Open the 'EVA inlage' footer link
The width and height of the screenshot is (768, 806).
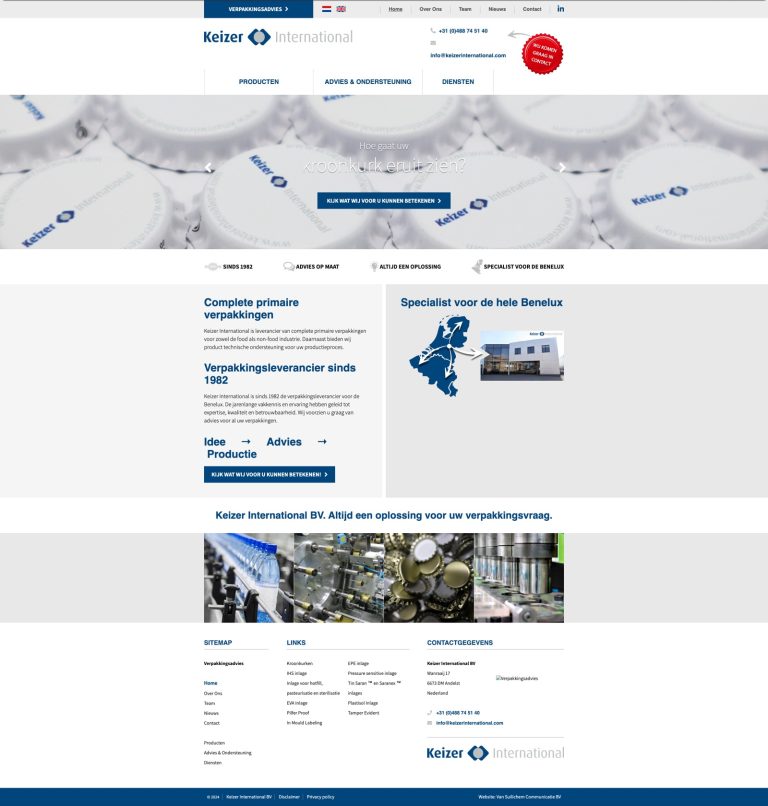(297, 703)
